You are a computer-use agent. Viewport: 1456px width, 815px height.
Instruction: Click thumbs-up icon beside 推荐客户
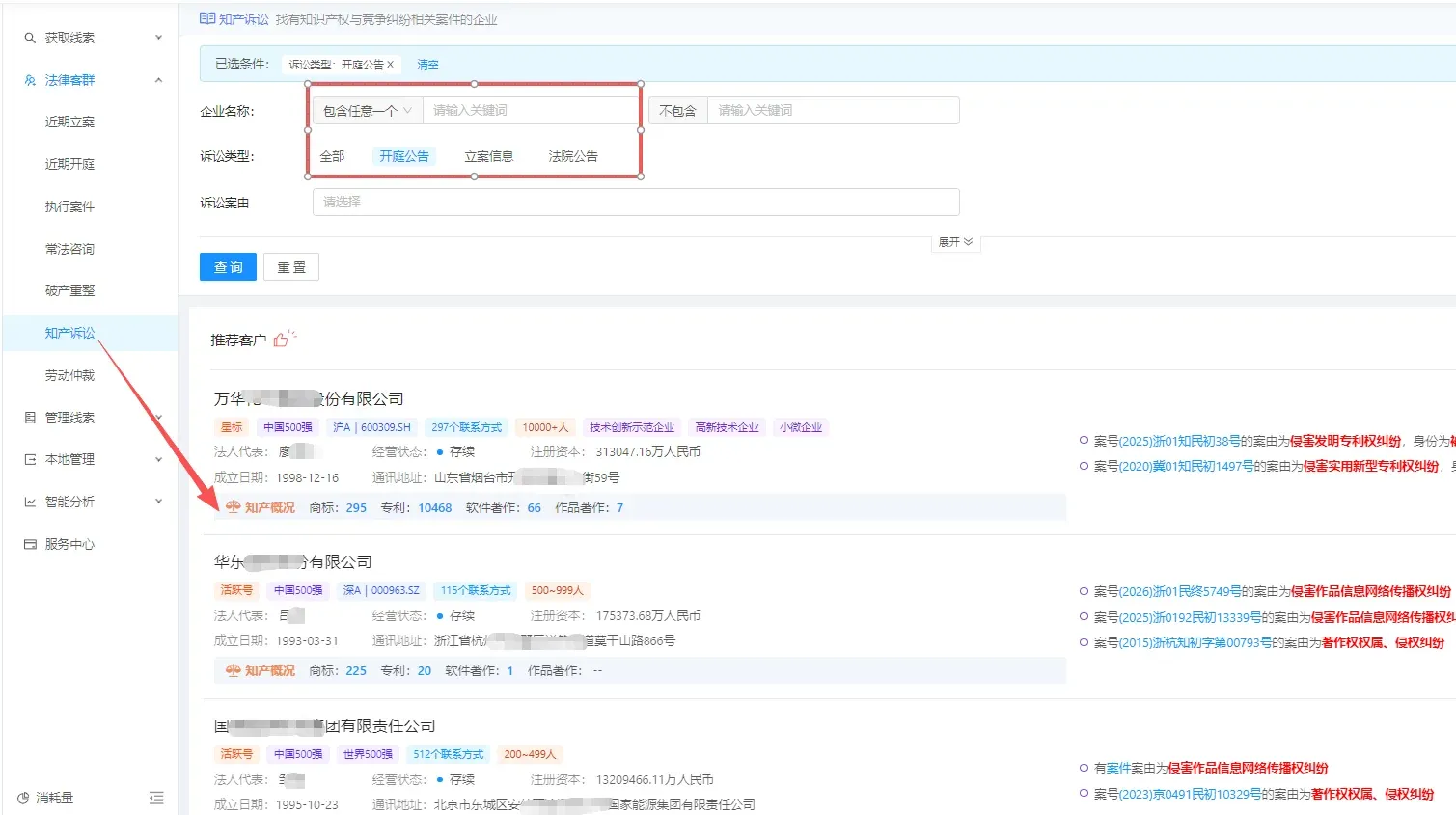tap(284, 339)
